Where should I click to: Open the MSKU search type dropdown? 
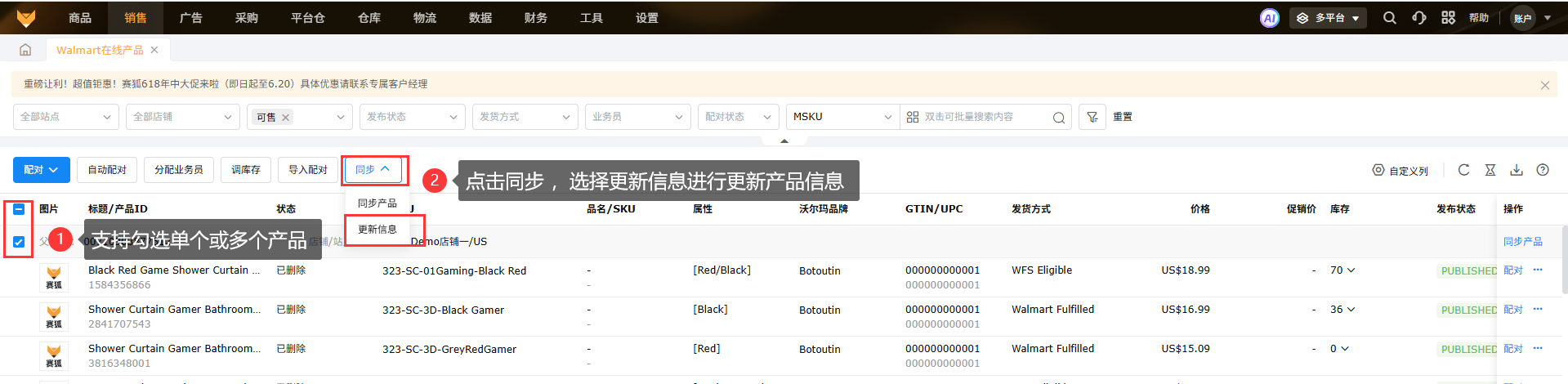point(842,117)
